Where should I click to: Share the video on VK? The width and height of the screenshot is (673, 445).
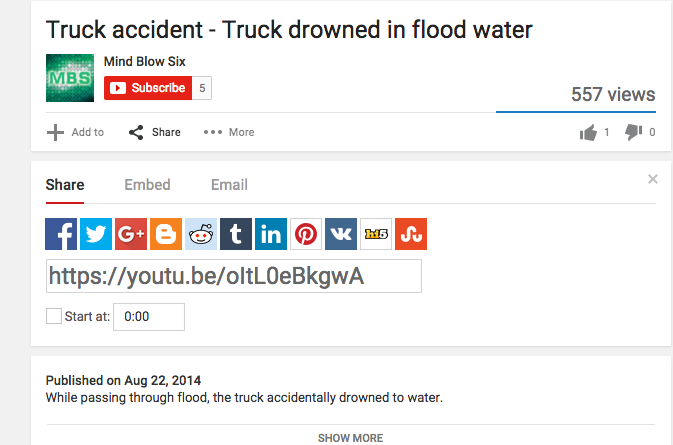[341, 234]
